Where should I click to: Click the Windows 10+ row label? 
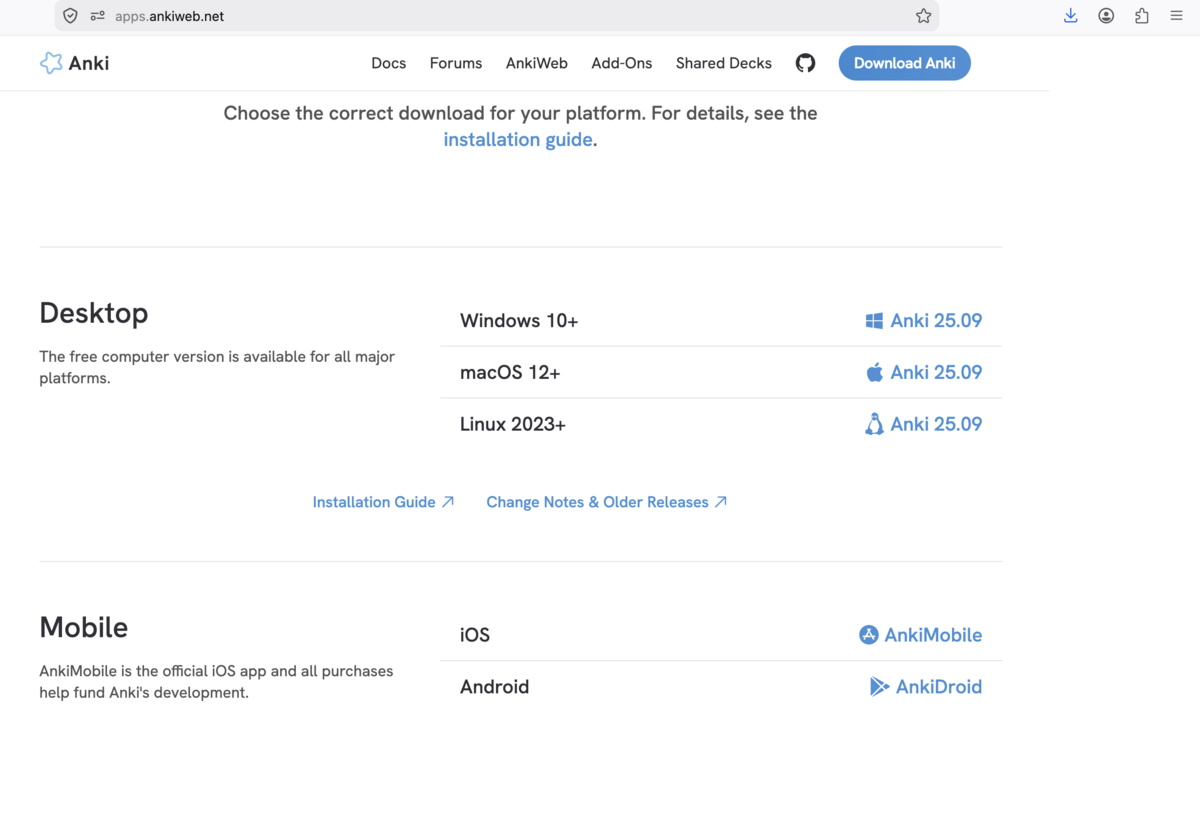[x=519, y=321]
